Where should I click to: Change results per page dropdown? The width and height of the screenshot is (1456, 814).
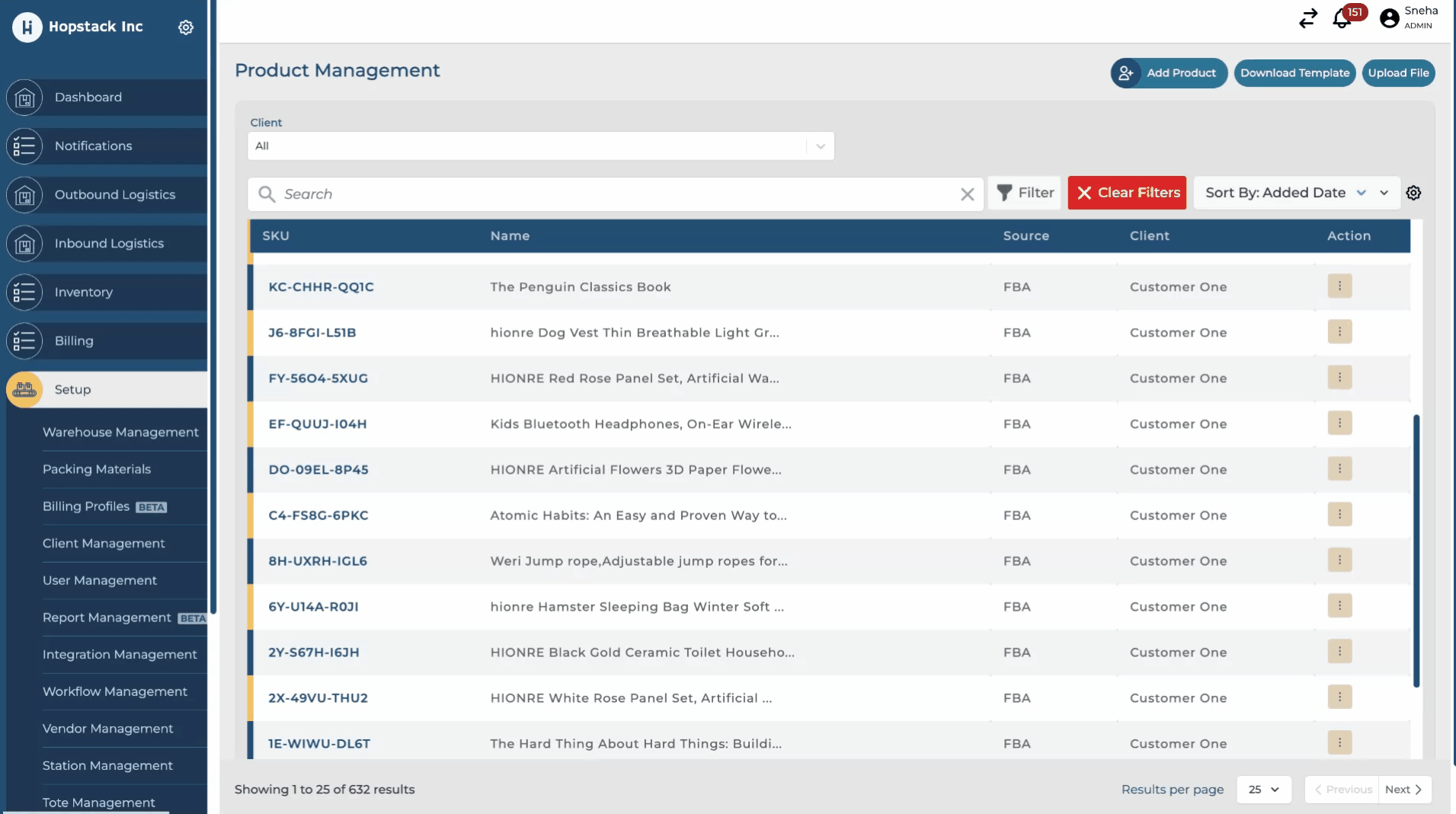pyautogui.click(x=1263, y=790)
